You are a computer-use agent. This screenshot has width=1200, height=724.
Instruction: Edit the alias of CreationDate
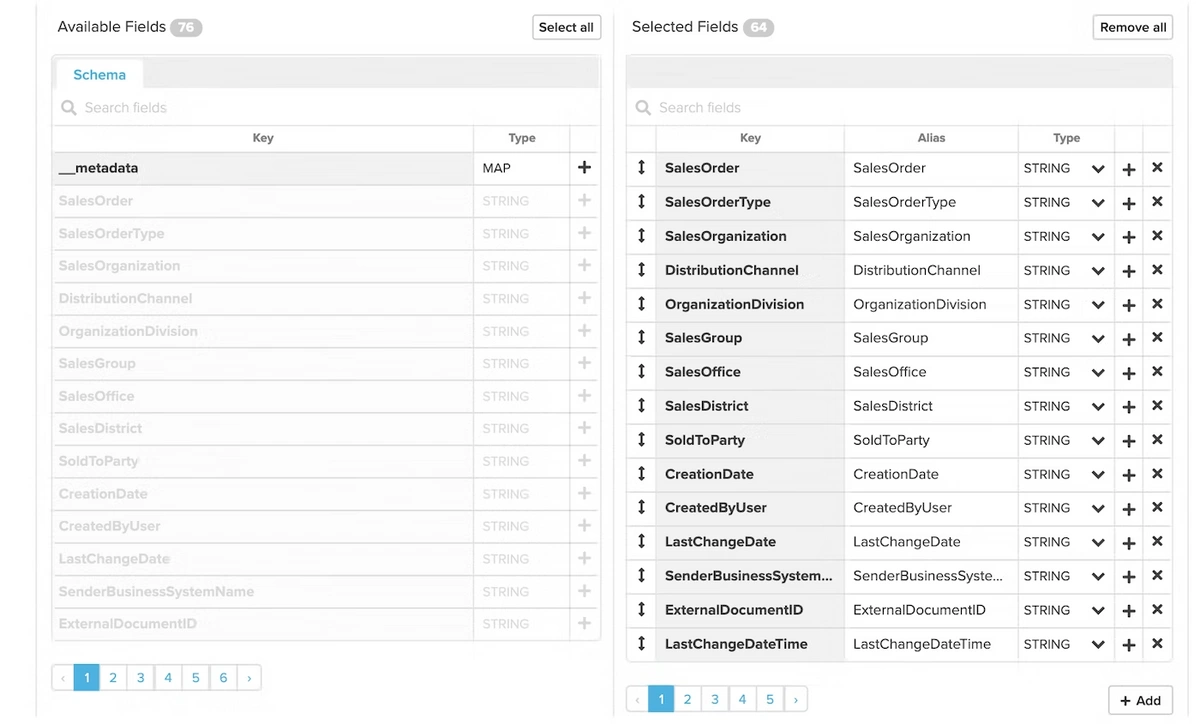[931, 474]
